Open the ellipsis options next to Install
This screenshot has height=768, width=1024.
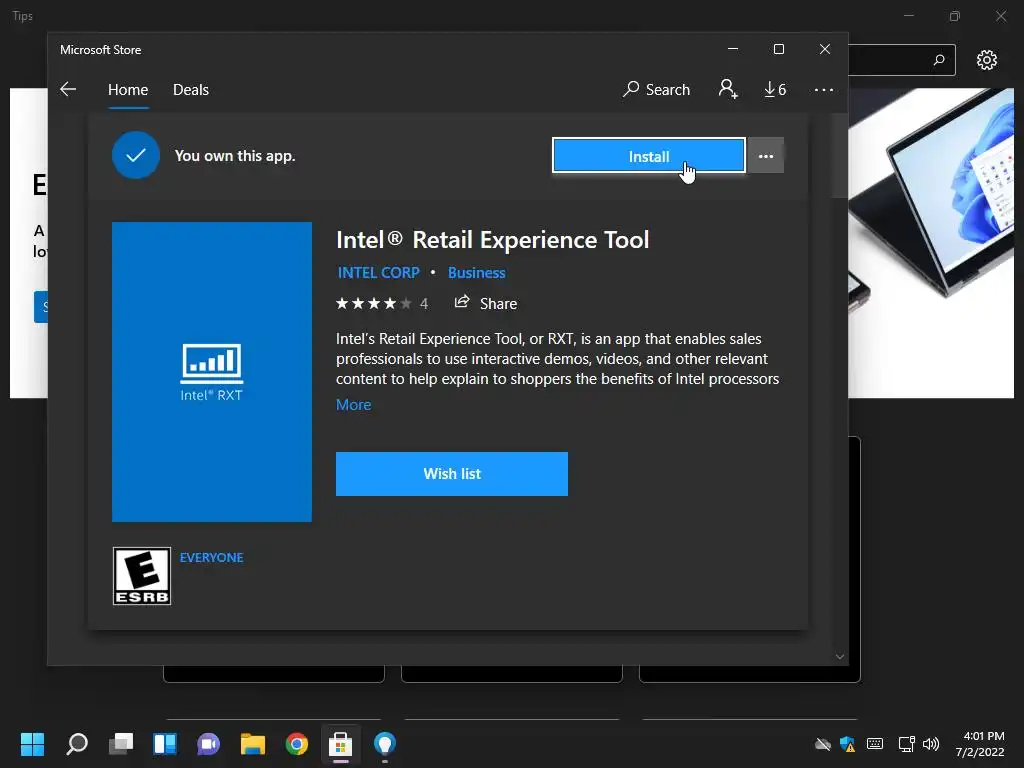pos(766,156)
